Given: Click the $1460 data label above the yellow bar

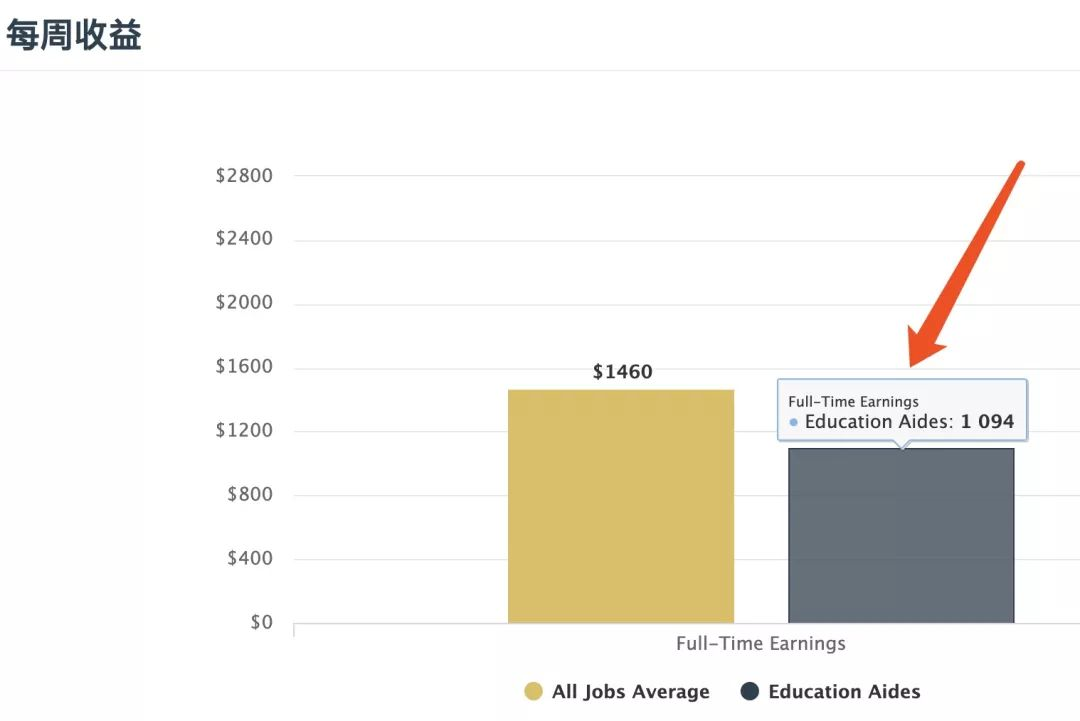Looking at the screenshot, I should pos(622,372).
